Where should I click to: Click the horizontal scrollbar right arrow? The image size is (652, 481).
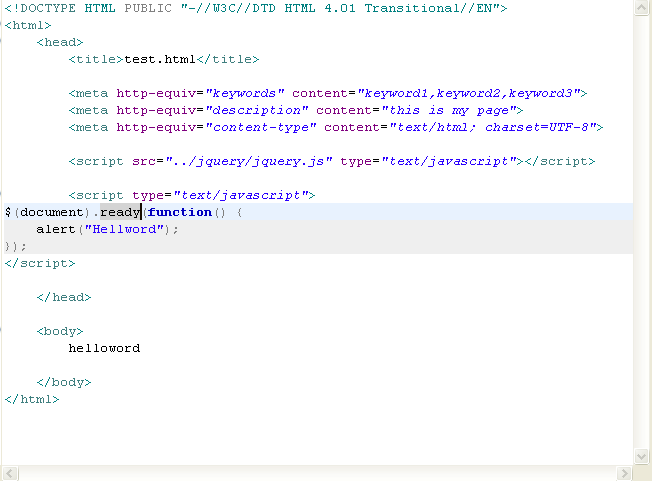coord(624,474)
